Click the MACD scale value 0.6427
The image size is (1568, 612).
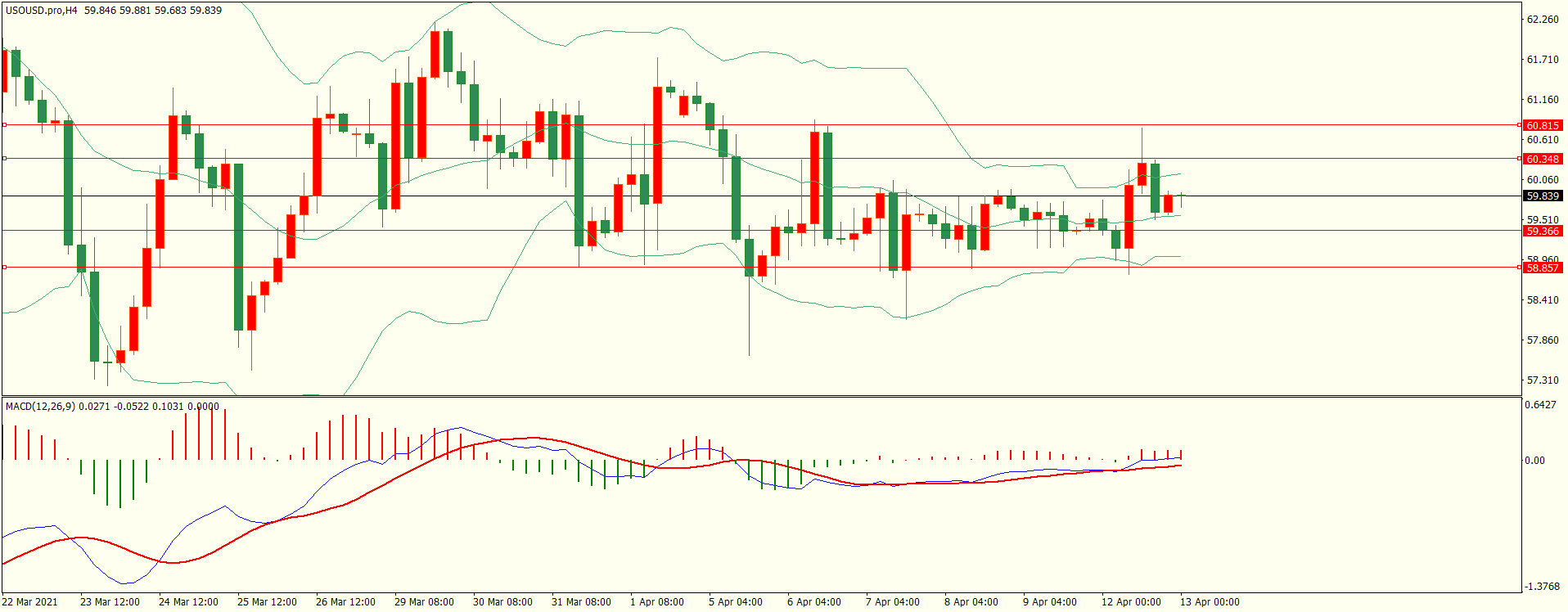tap(1542, 405)
